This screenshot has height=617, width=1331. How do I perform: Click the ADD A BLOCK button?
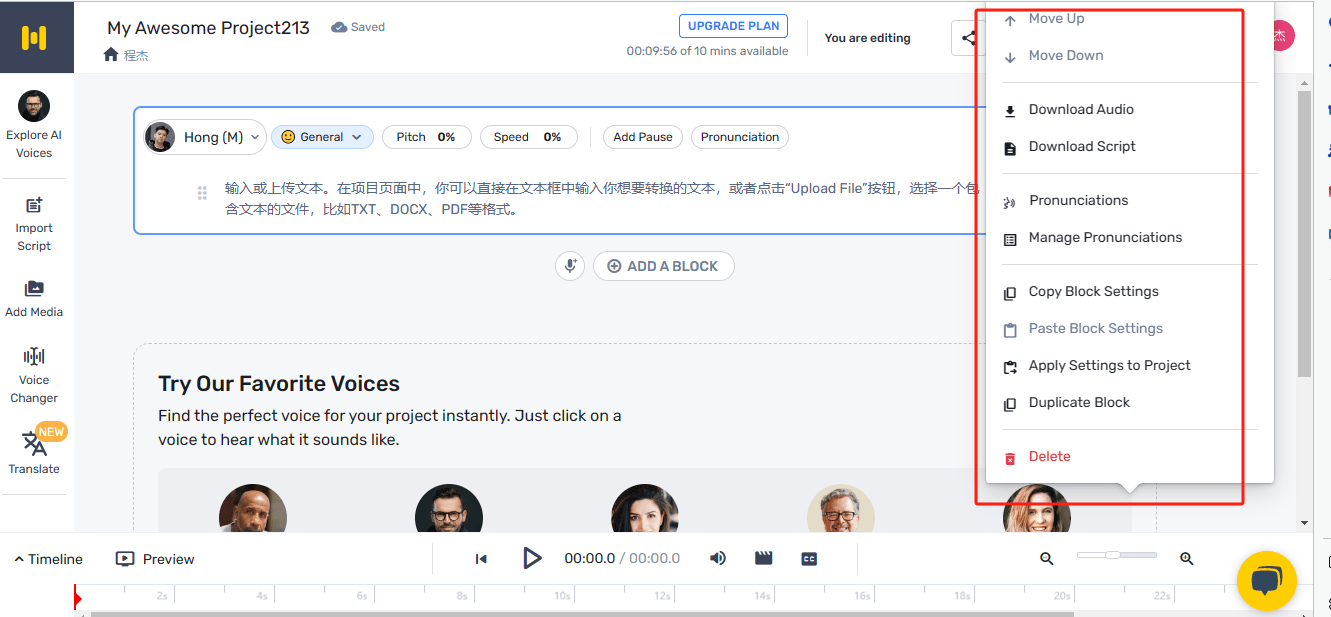pyautogui.click(x=663, y=266)
